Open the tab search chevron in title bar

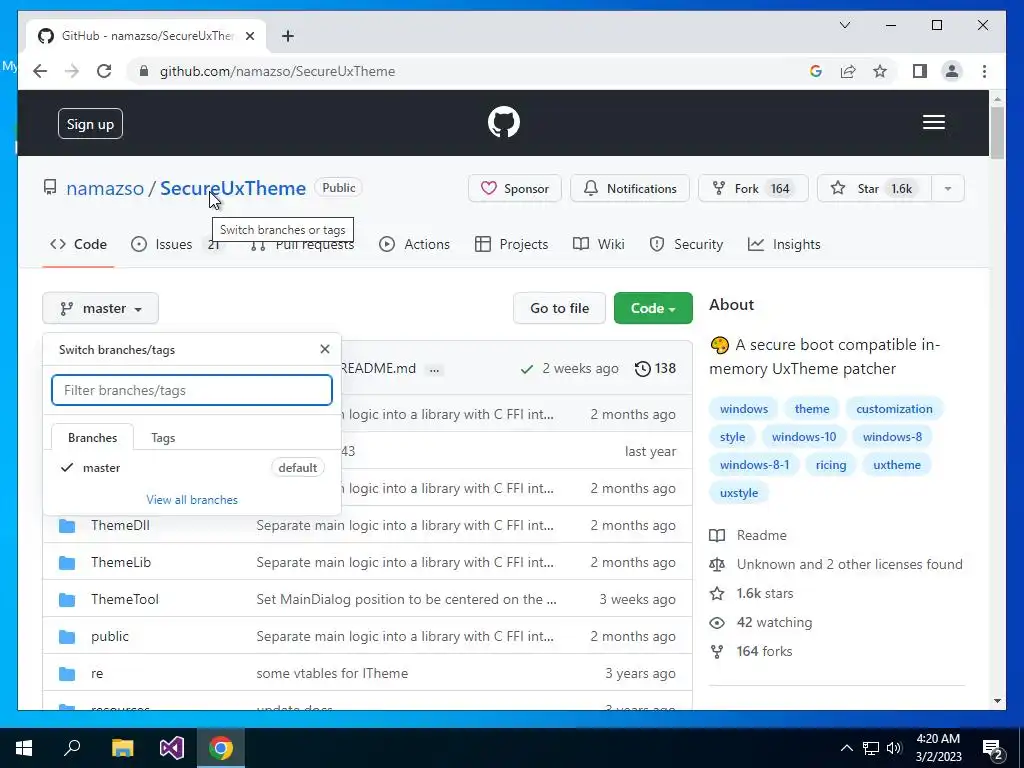(844, 25)
